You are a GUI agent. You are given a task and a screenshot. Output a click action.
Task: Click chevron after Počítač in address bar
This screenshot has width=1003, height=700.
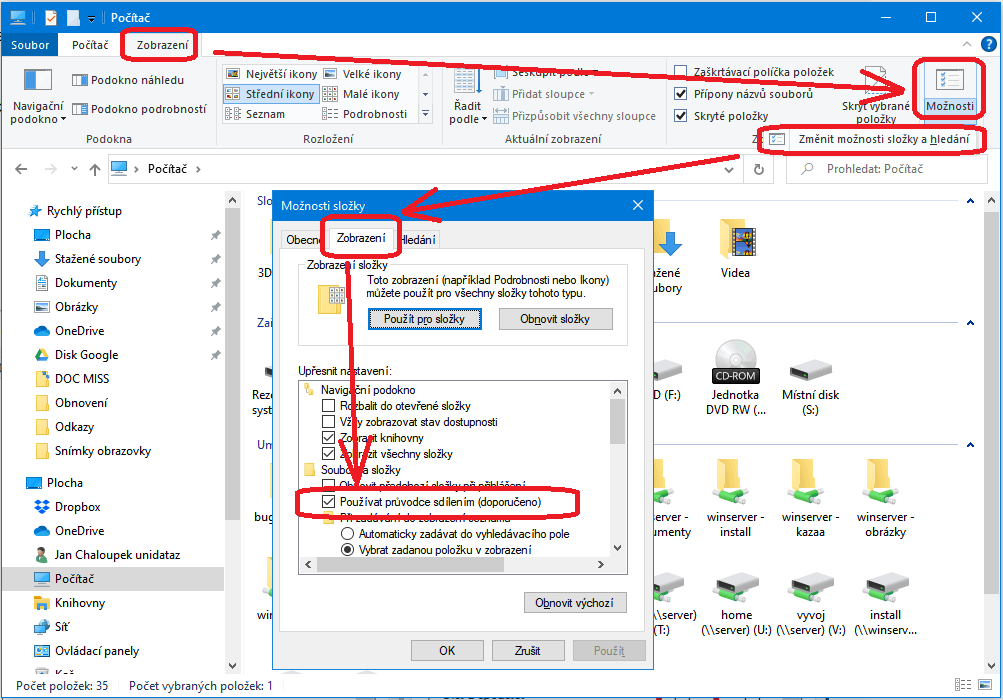(x=198, y=169)
